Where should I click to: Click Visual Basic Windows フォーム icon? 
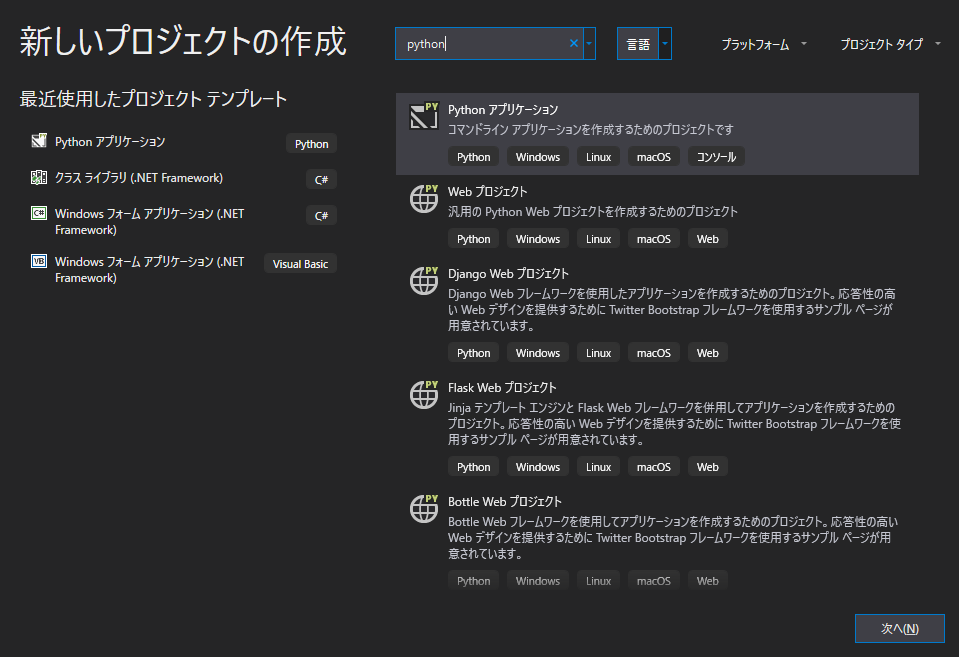point(39,261)
